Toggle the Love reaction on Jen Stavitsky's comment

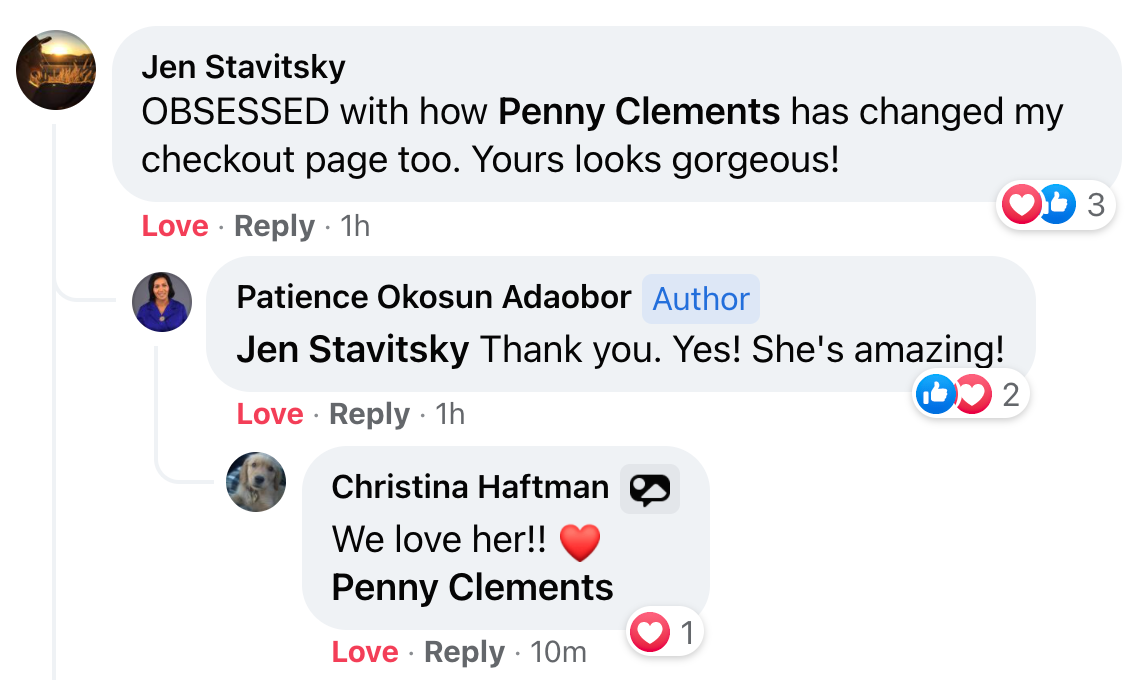point(175,226)
